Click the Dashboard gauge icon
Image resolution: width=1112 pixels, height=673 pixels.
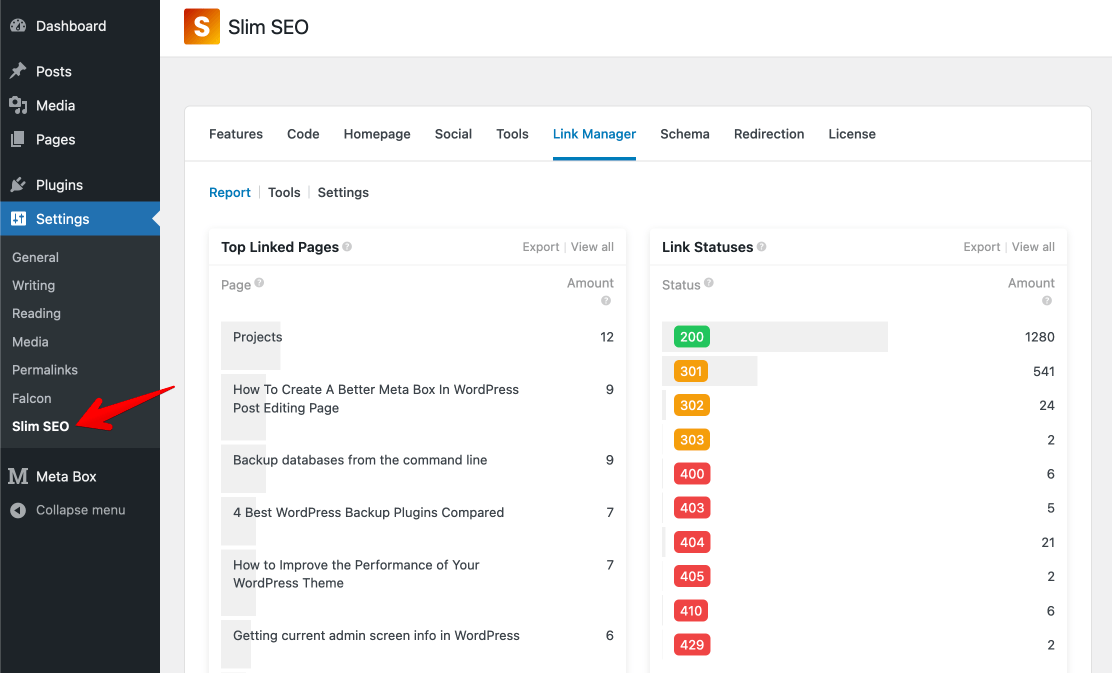coord(18,26)
